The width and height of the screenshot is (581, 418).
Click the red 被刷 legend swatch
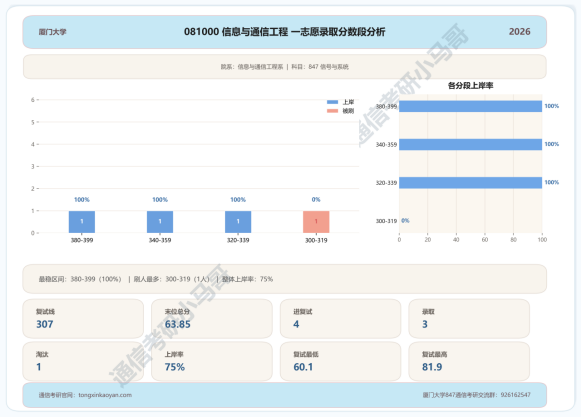pyautogui.click(x=332, y=111)
